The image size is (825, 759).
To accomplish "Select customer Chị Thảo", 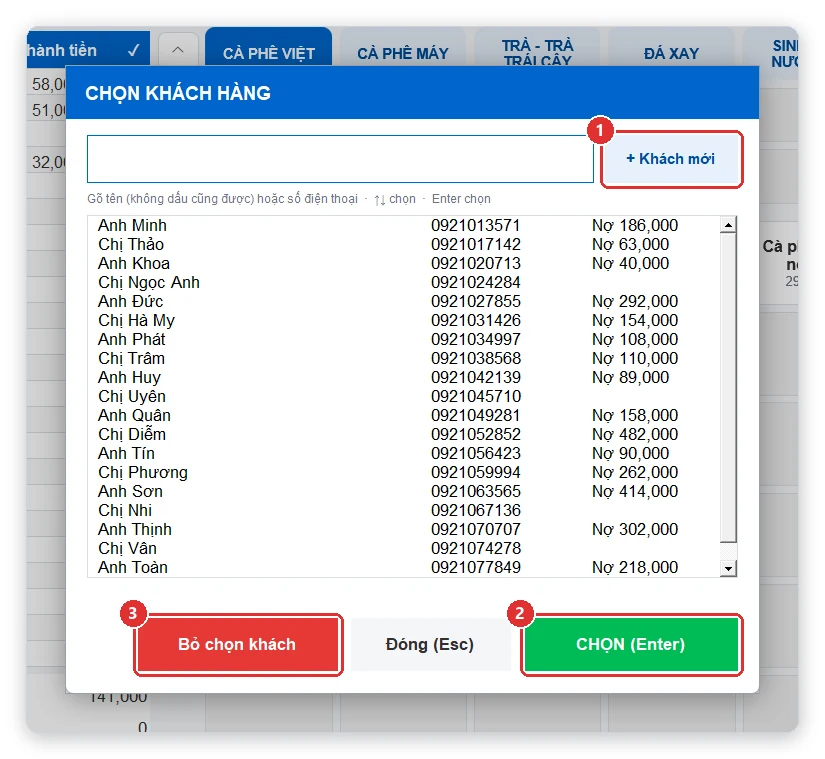I will coord(404,244).
